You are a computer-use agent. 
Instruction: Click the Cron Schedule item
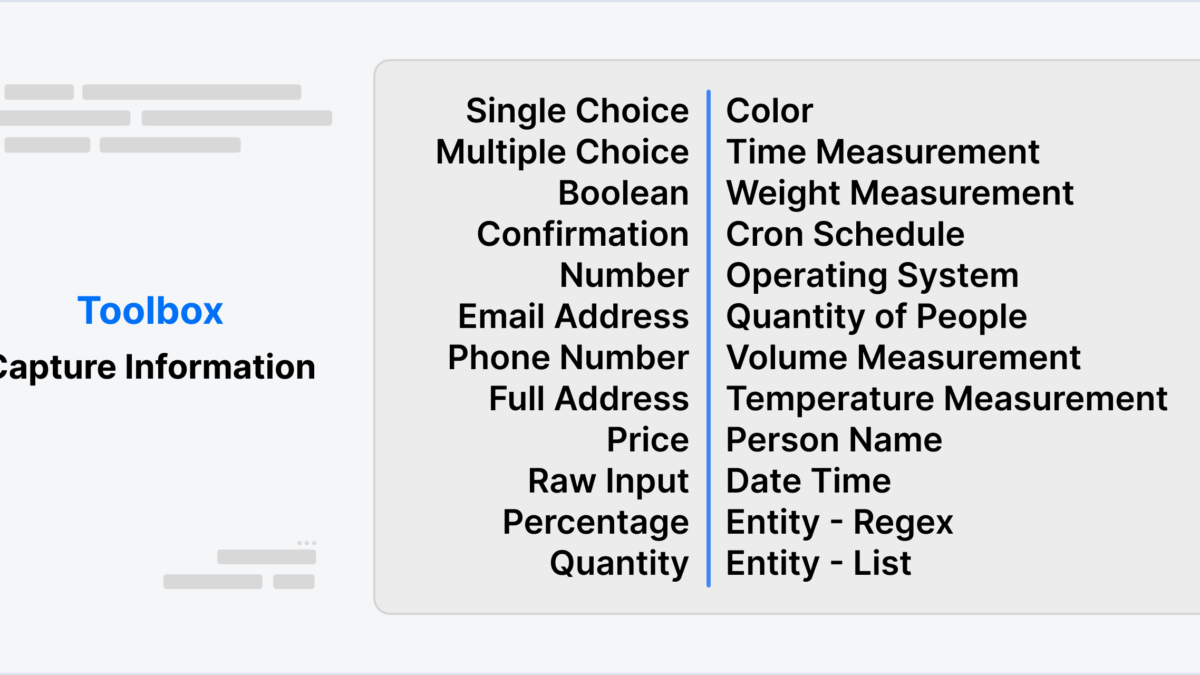pos(845,234)
